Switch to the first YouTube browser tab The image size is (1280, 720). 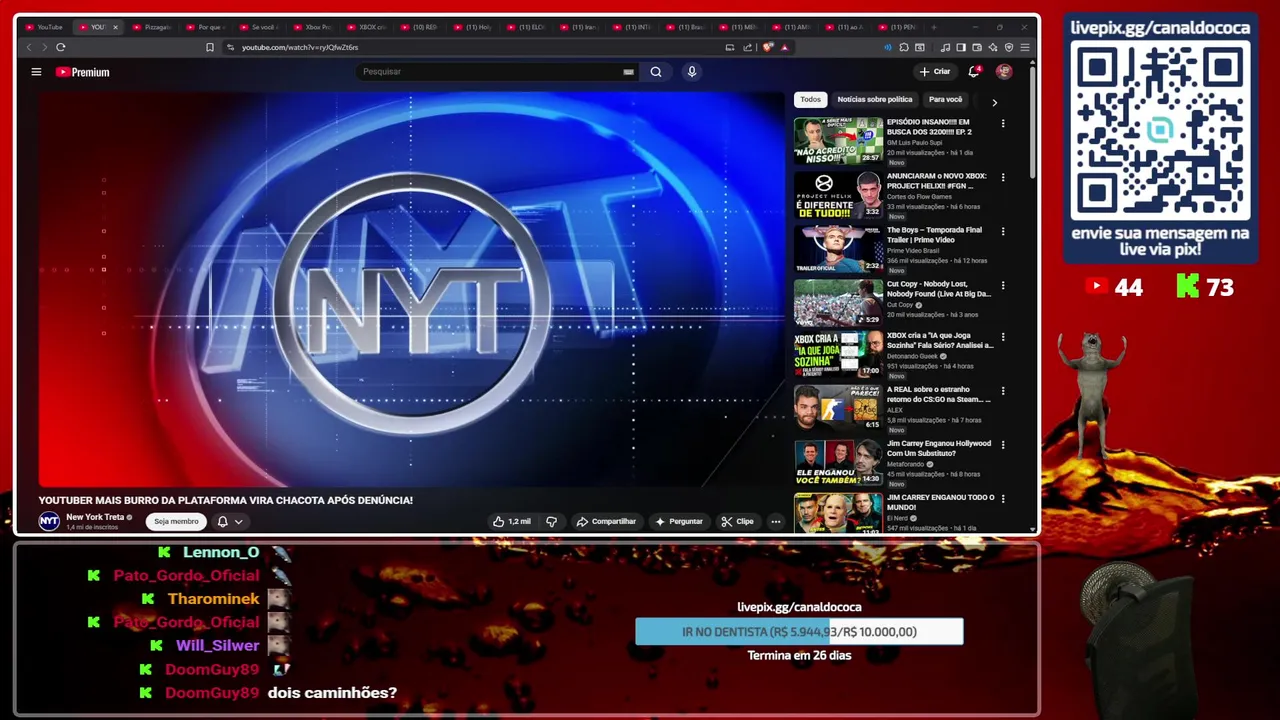point(44,27)
